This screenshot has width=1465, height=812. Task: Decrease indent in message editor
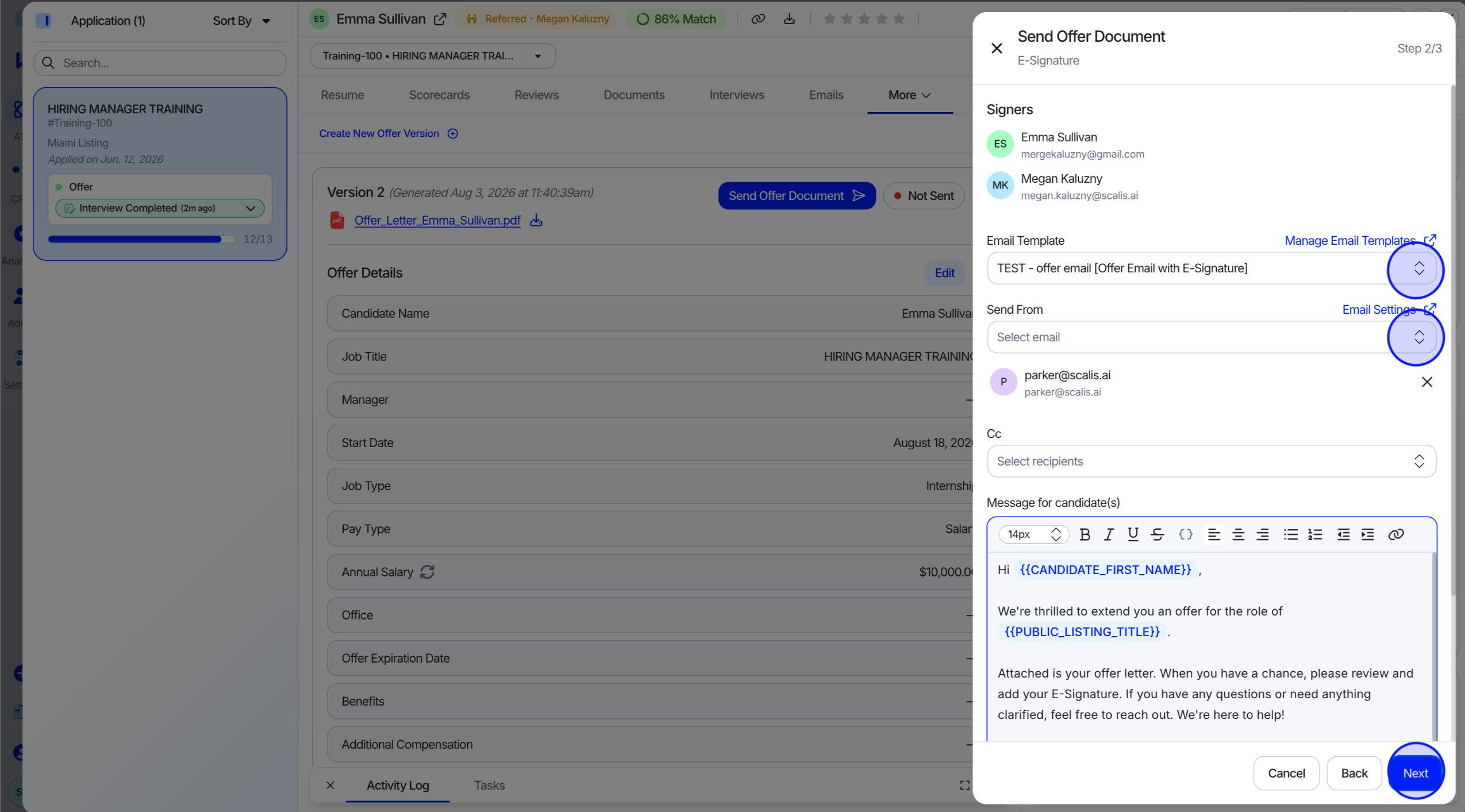tap(1343, 534)
